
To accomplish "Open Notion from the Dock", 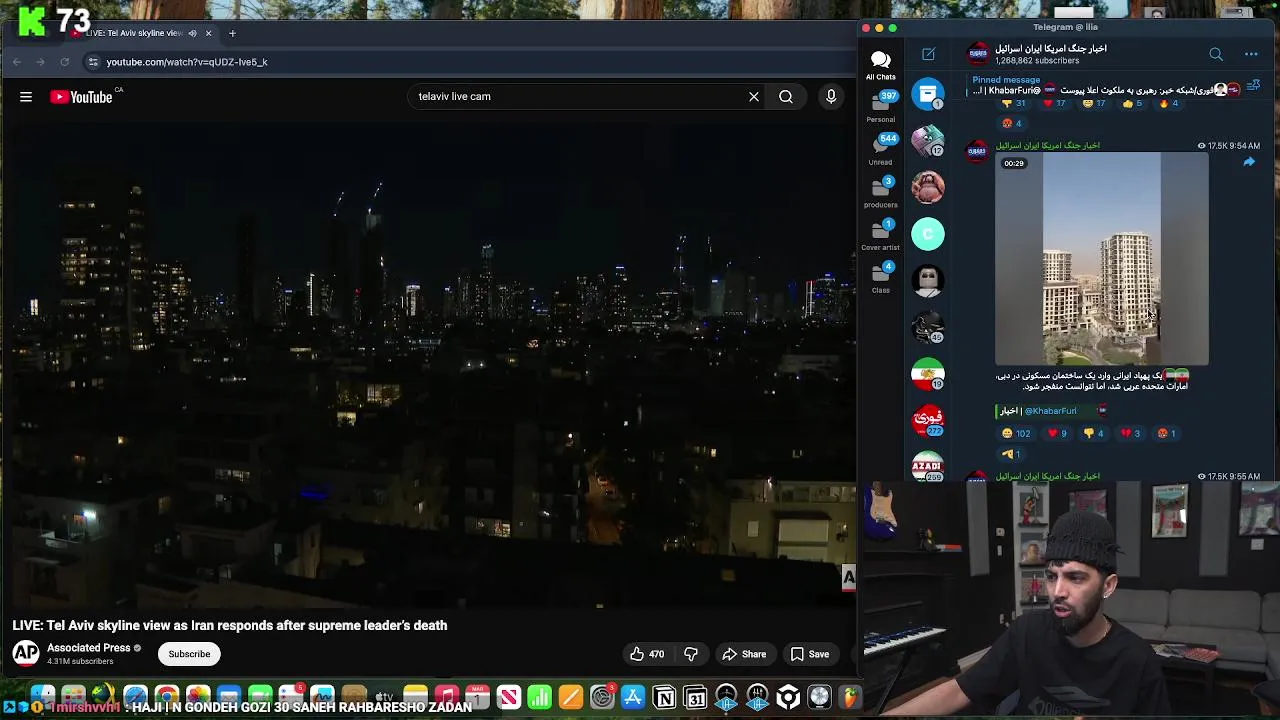I will point(664,697).
